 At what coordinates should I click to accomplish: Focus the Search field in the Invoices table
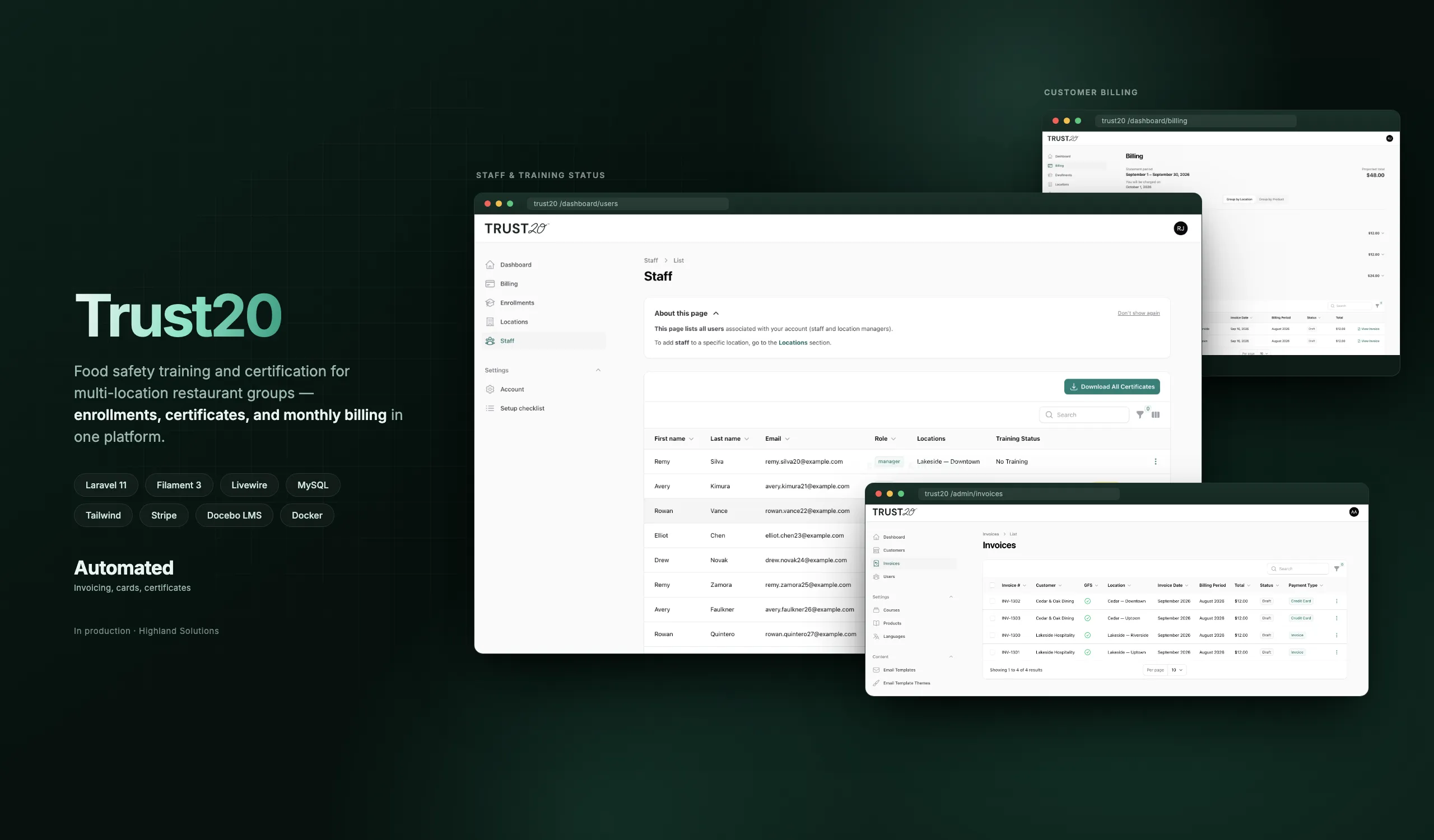(x=1298, y=569)
